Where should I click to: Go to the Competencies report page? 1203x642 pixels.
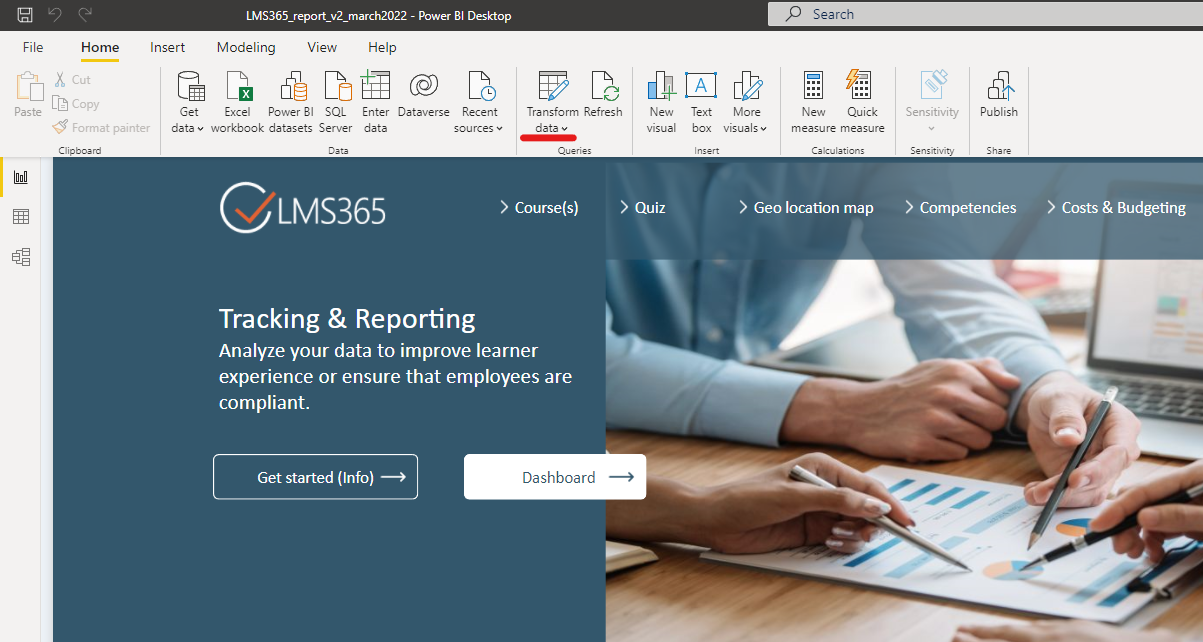pos(961,208)
